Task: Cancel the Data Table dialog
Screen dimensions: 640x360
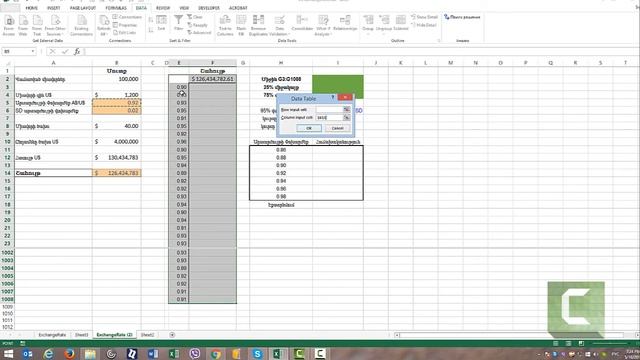Action: 337,128
